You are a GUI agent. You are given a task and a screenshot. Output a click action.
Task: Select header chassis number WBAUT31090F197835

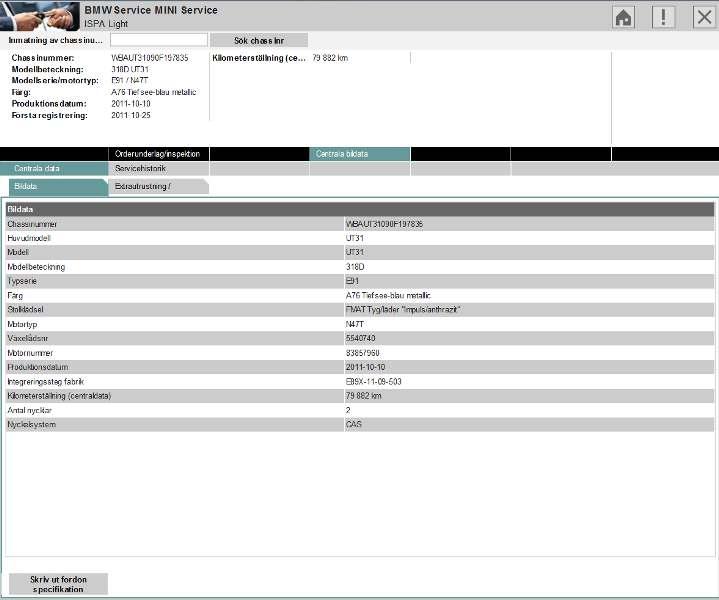pyautogui.click(x=149, y=58)
